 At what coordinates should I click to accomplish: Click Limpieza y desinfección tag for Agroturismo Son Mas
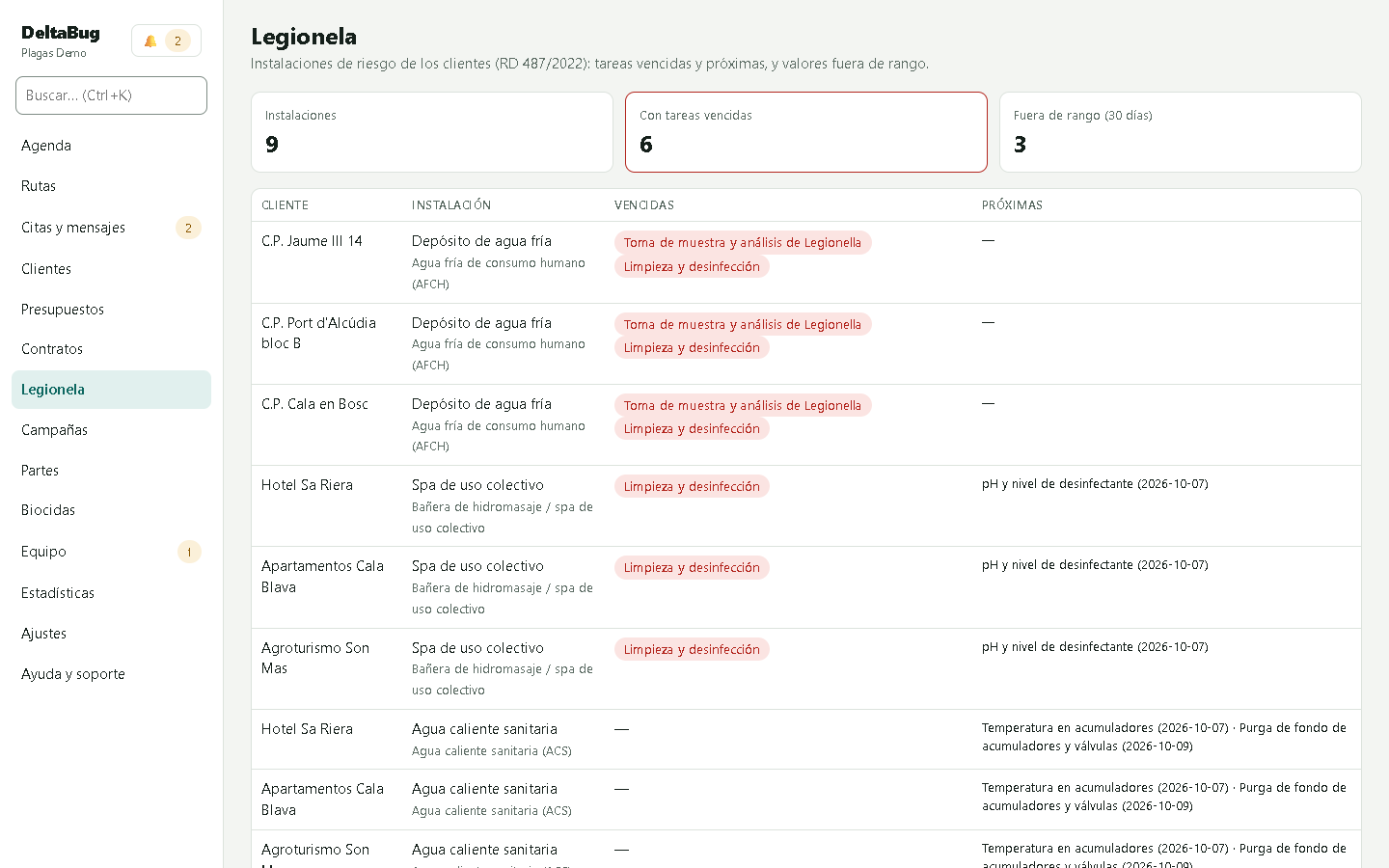click(692, 649)
